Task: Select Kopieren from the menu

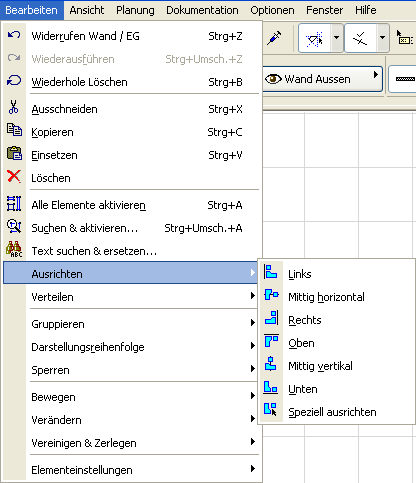Action: point(132,132)
